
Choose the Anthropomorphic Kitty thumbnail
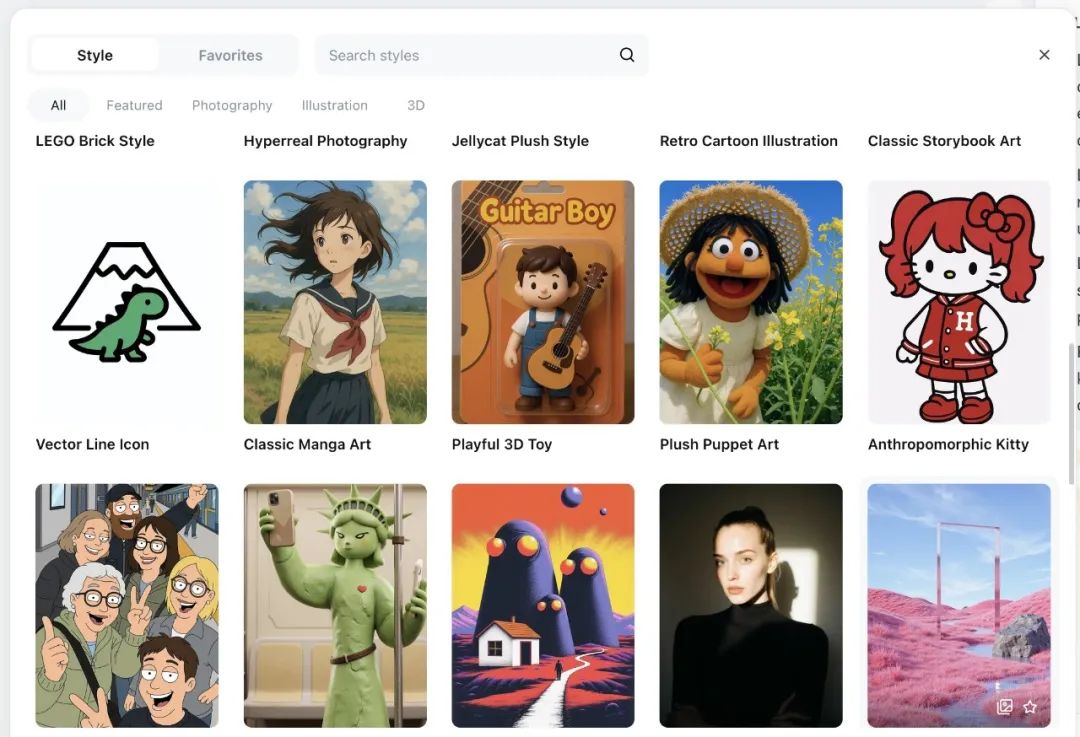click(959, 302)
